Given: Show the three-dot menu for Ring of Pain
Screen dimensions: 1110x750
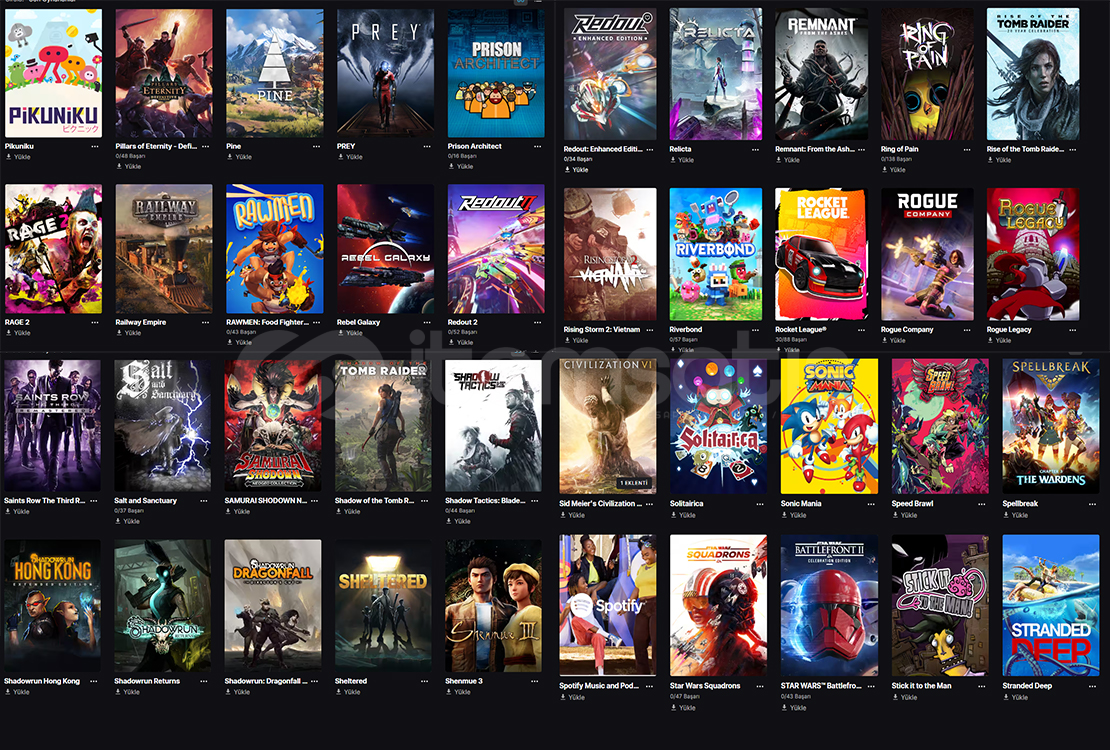Looking at the screenshot, I should (x=967, y=149).
